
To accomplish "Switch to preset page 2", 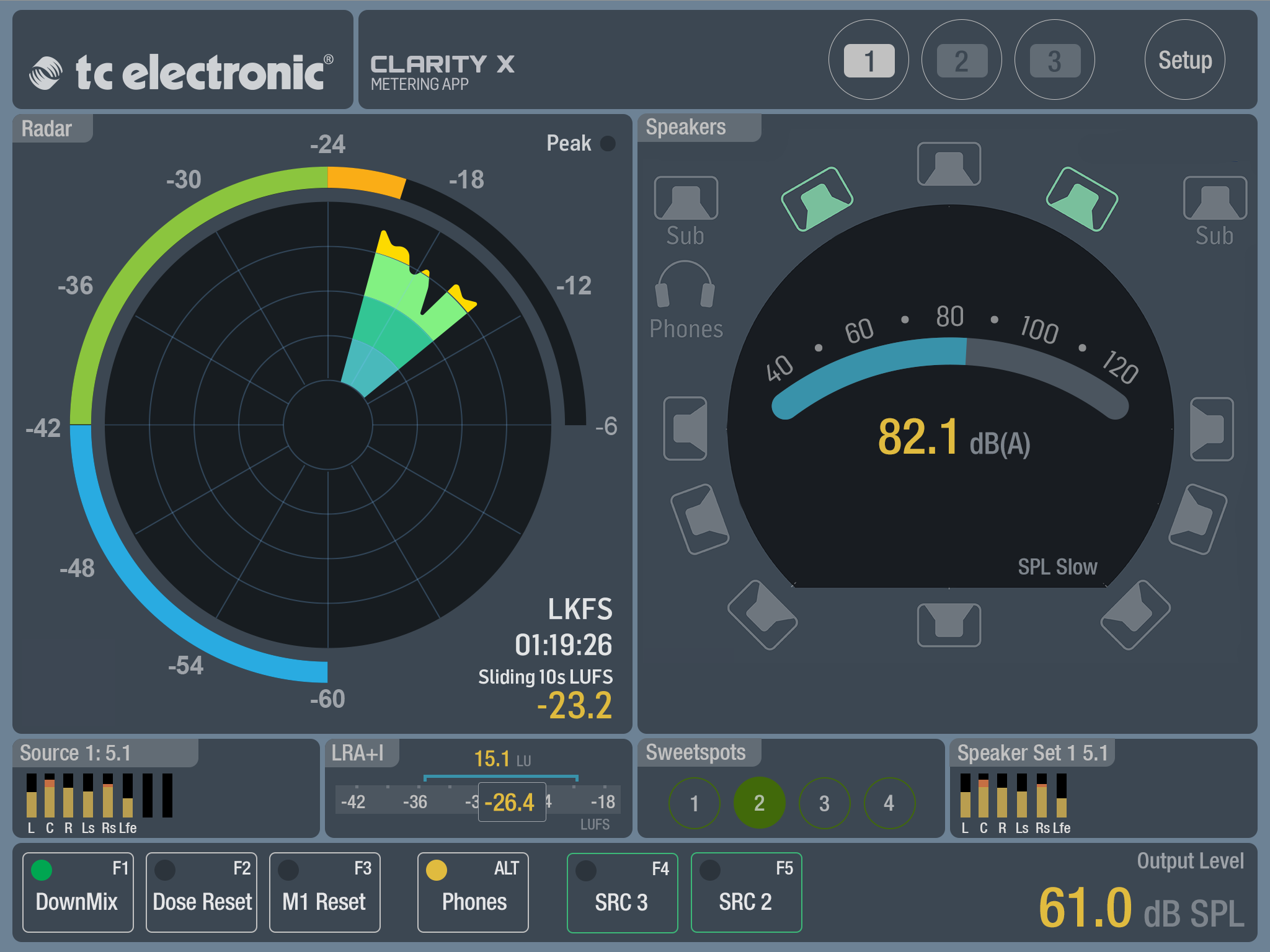I will click(962, 60).
